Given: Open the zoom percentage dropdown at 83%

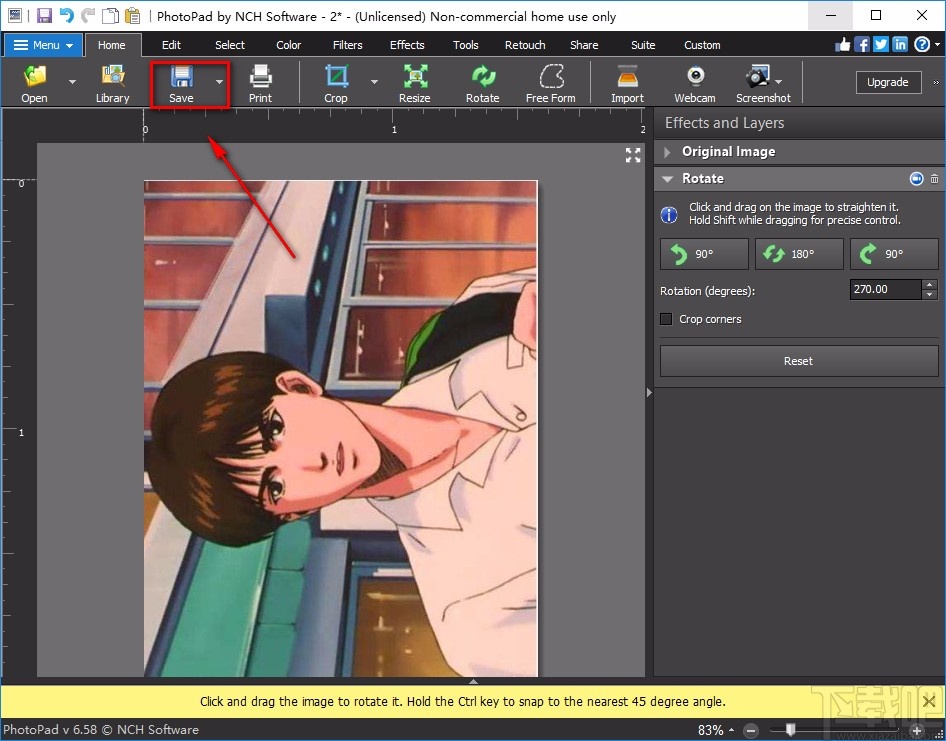Looking at the screenshot, I should pyautogui.click(x=733, y=731).
